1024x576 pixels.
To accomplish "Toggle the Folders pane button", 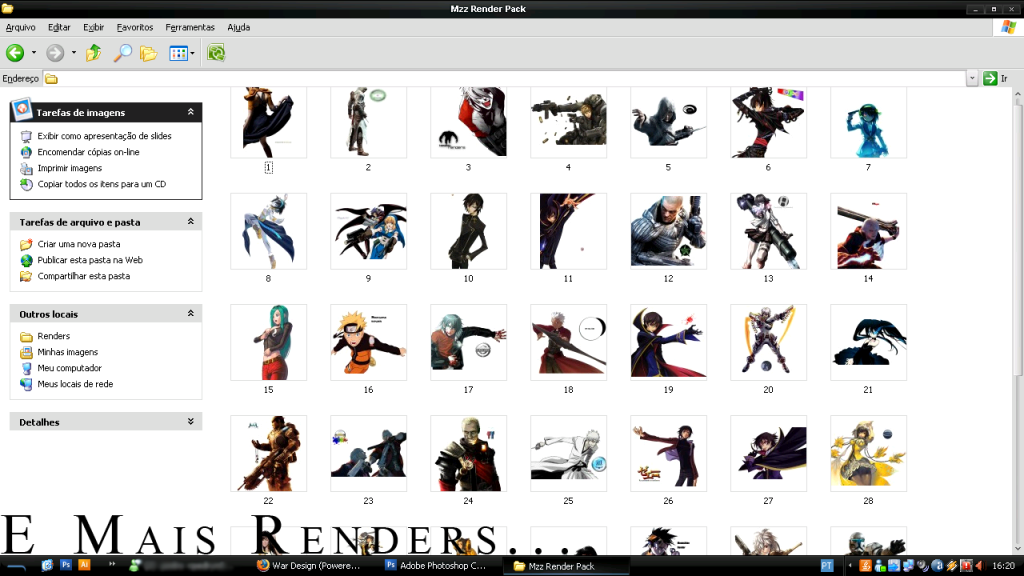I will [x=149, y=53].
